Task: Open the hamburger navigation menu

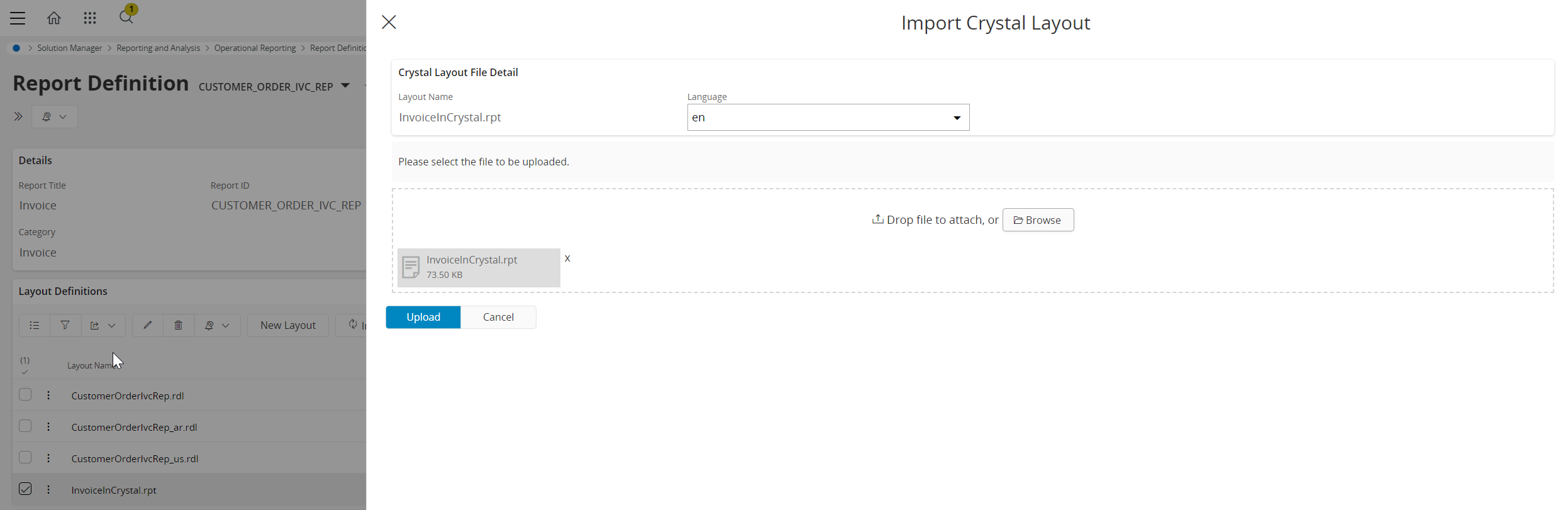Action: point(18,18)
